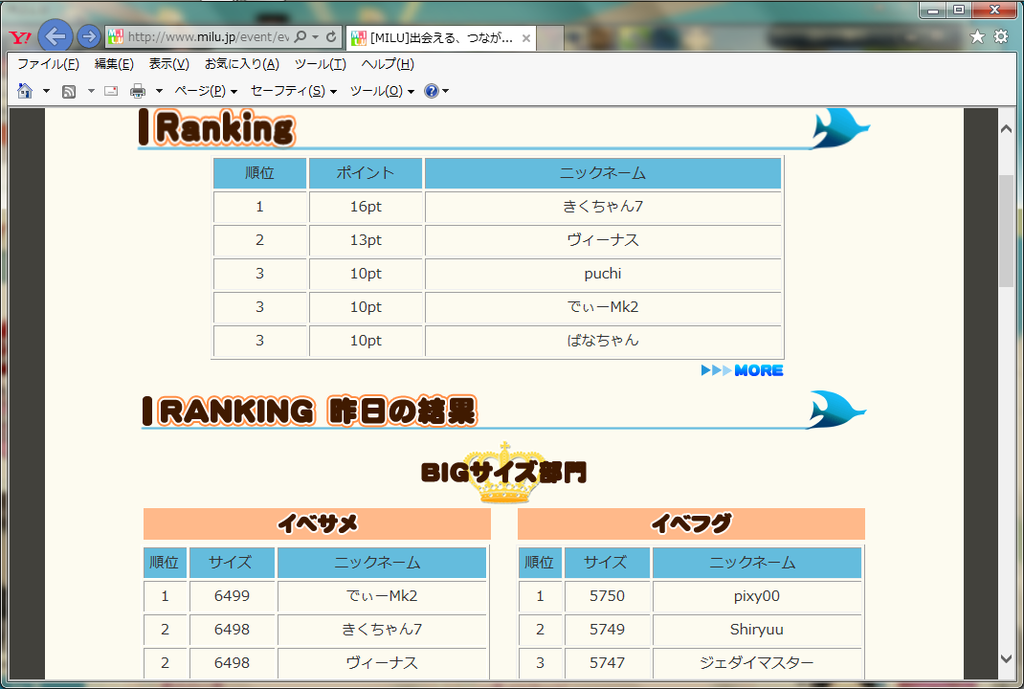Click the MORE link below the ranking table

tap(743, 371)
